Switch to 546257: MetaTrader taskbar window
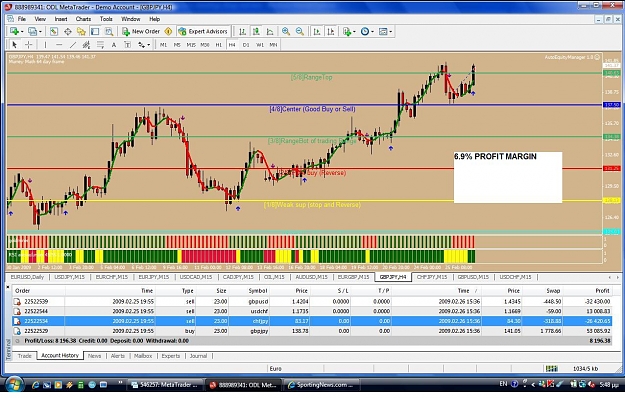 point(165,385)
